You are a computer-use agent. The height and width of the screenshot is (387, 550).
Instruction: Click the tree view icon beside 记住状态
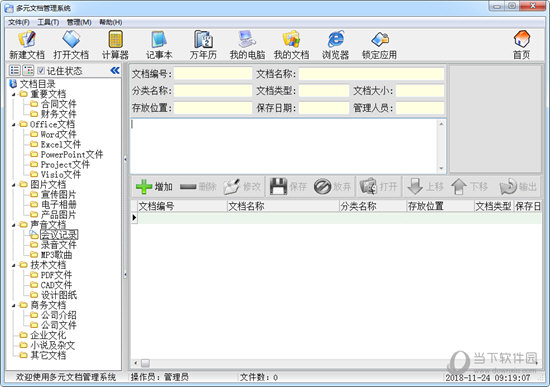click(28, 71)
